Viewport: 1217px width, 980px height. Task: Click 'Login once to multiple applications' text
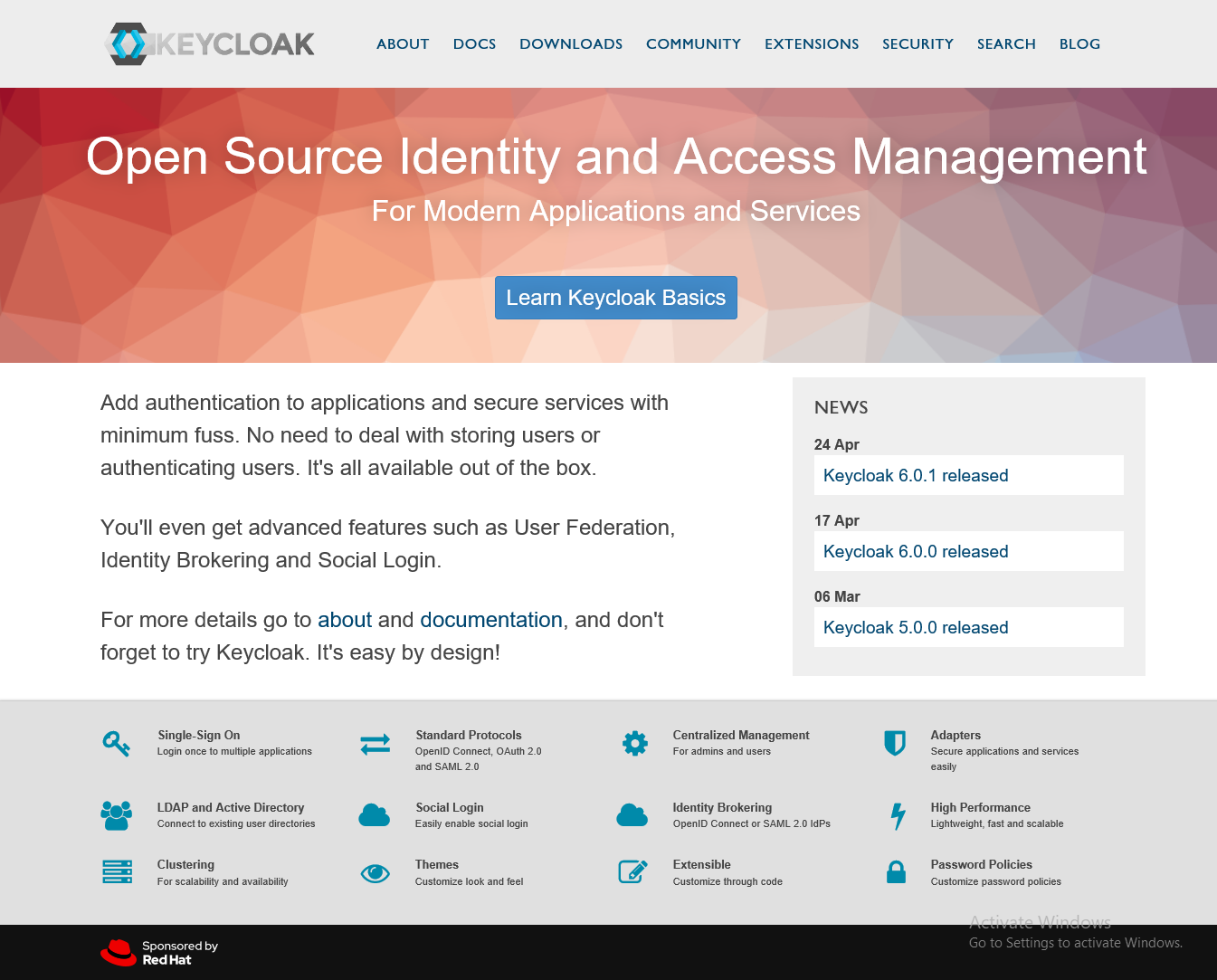pos(234,751)
